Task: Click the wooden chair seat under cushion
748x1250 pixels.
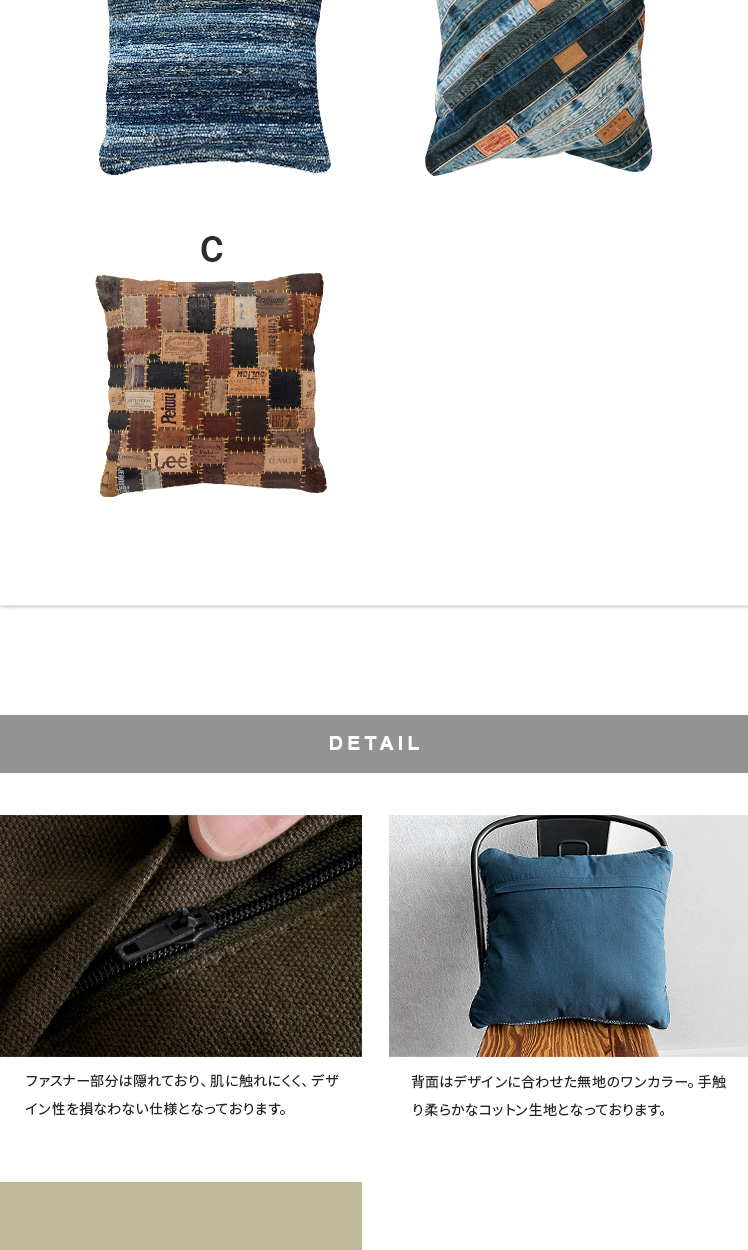Action: (570, 1042)
